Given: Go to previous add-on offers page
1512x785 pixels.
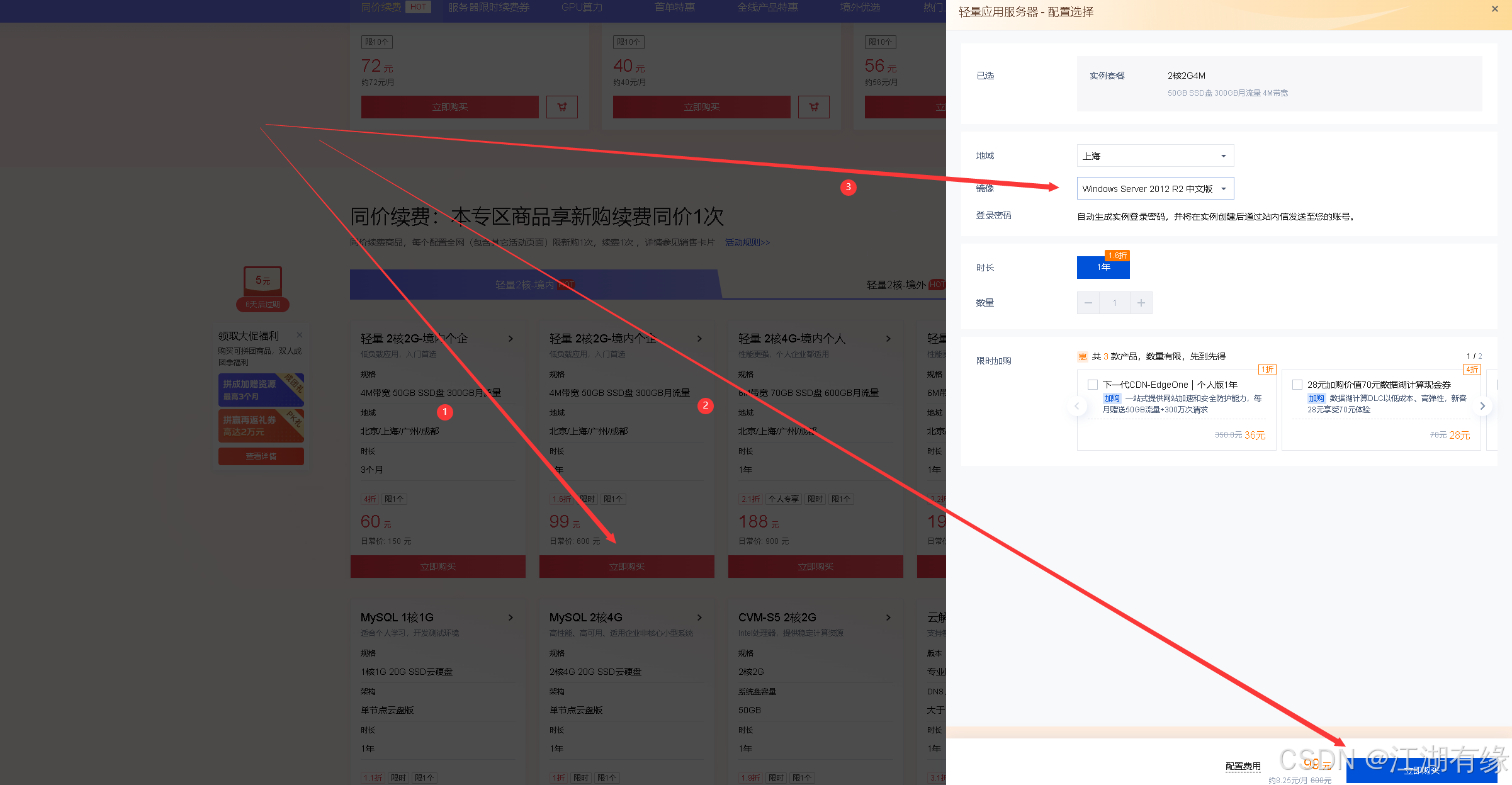Looking at the screenshot, I should (1077, 406).
